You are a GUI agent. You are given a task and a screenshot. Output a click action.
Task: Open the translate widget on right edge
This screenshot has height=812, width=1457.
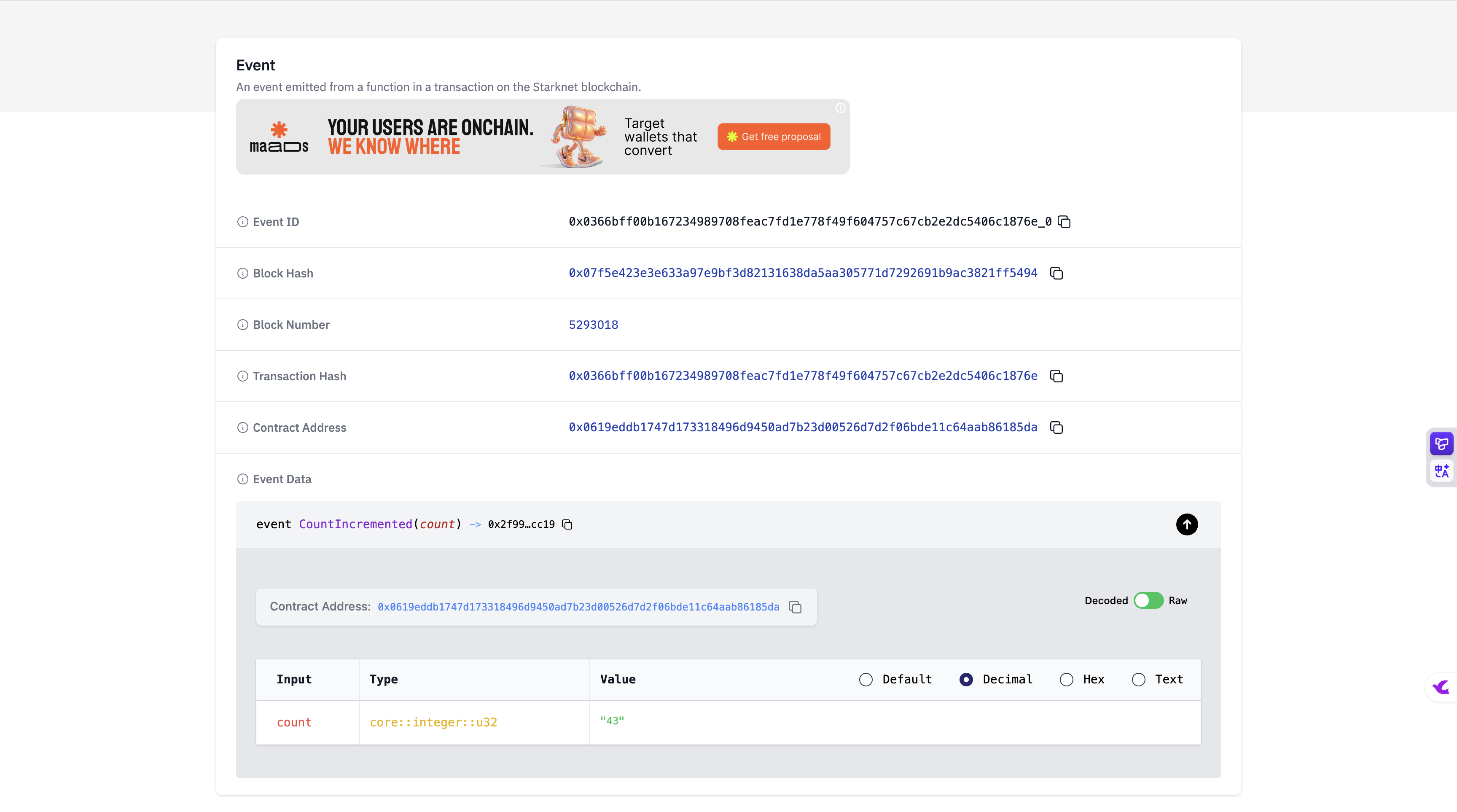(1442, 471)
